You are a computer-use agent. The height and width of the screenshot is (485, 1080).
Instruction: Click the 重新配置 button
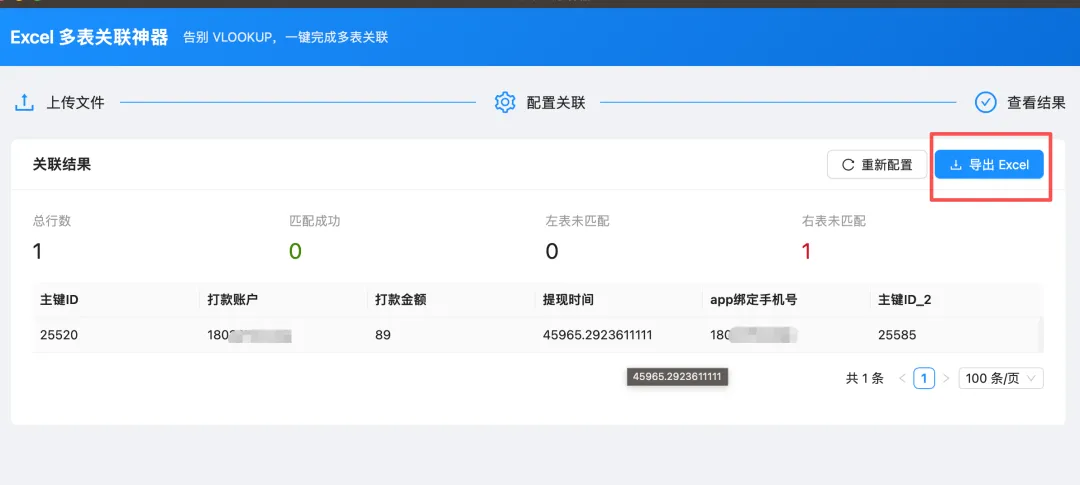(877, 165)
